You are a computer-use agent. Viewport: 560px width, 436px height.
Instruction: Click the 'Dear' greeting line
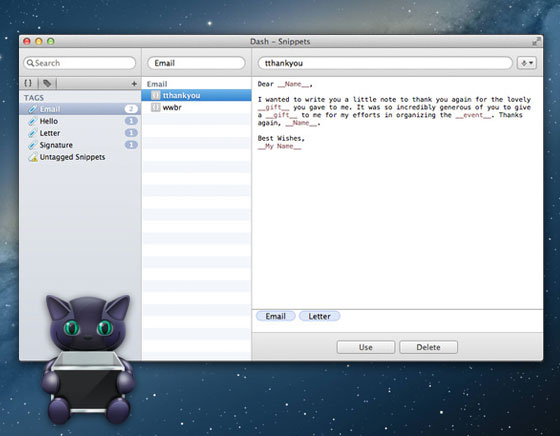coord(285,84)
